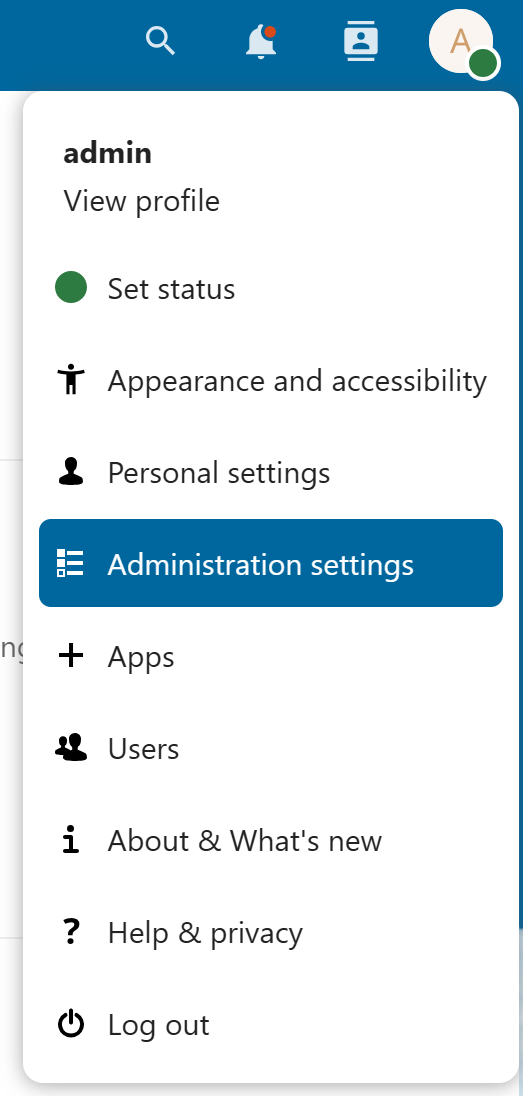
Task: Click the two-person Users icon
Action: [x=71, y=748]
